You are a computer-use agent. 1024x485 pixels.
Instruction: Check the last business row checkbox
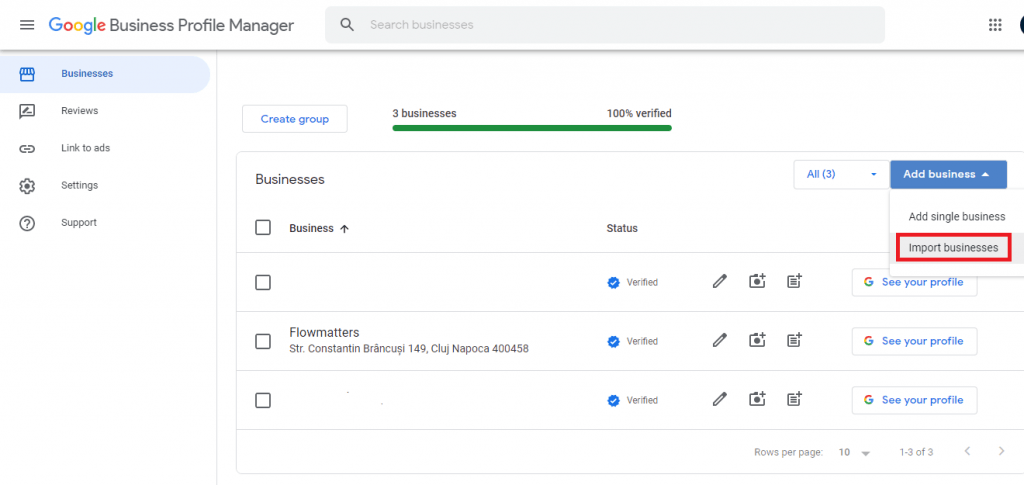pos(263,400)
